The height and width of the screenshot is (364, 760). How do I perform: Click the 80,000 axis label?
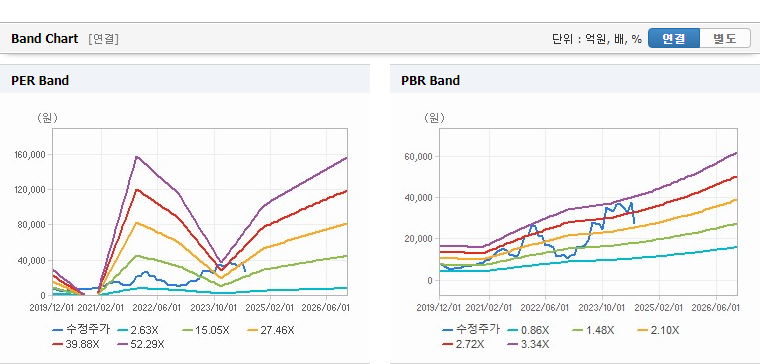click(x=32, y=224)
